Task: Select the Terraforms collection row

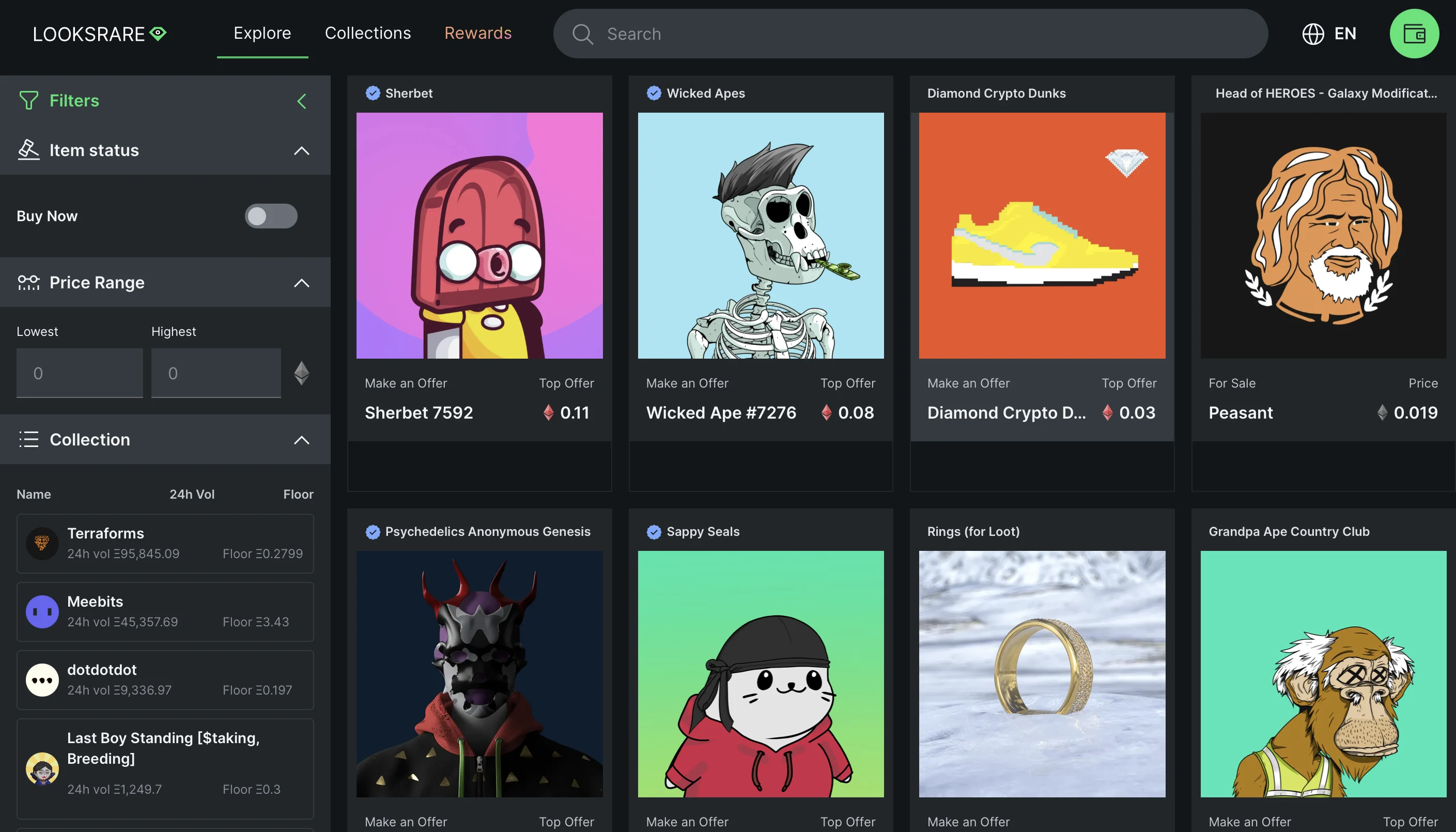Action: [x=165, y=544]
